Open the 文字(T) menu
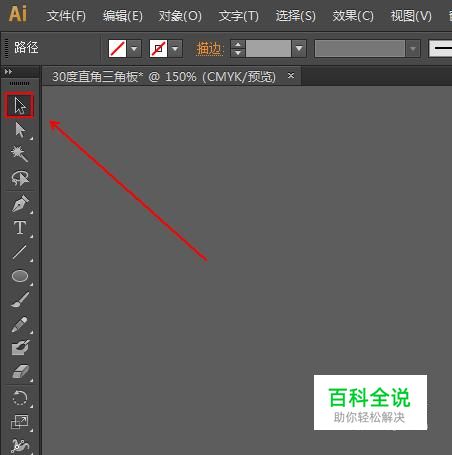The image size is (452, 455). click(x=238, y=16)
